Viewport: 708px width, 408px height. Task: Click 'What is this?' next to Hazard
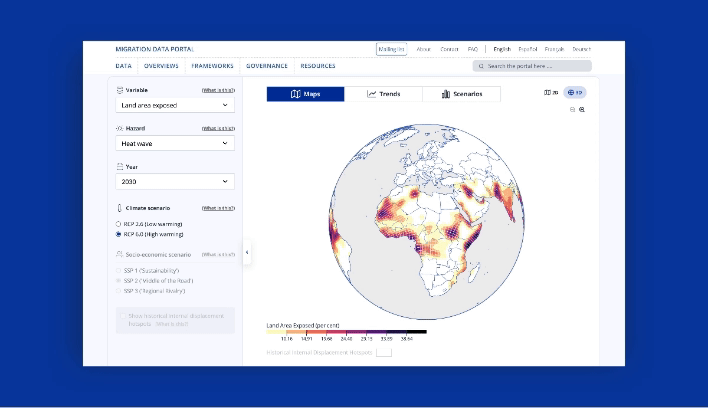coord(218,129)
